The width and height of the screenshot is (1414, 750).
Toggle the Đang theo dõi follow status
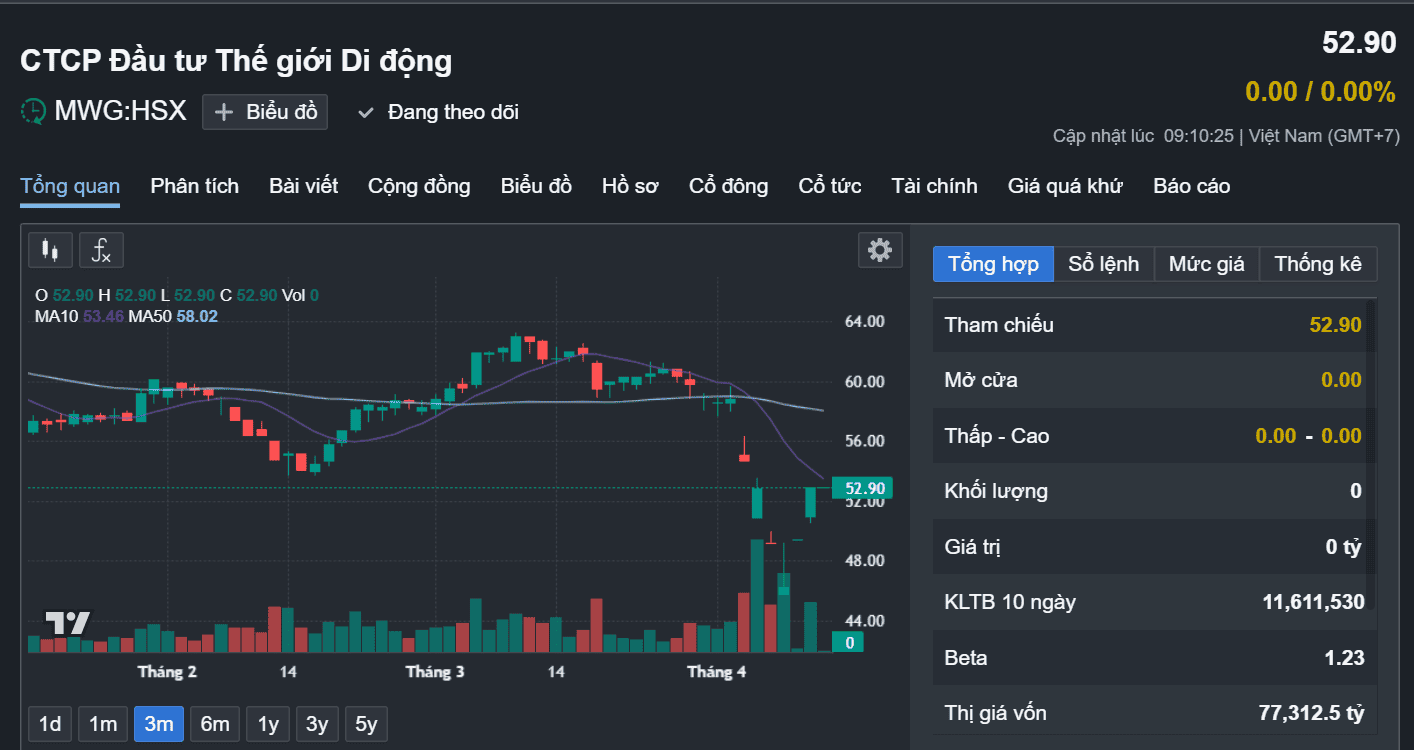(439, 112)
